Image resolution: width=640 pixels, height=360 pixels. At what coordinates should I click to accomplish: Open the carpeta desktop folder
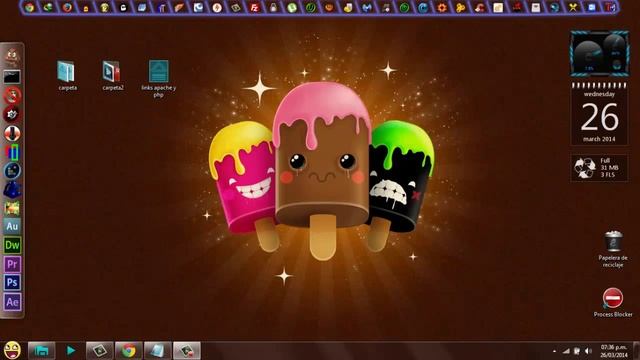pos(67,76)
